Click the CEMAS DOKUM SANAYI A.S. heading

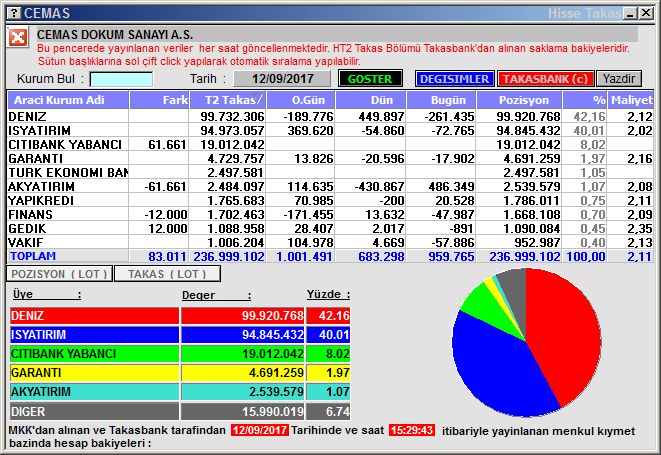pos(115,34)
